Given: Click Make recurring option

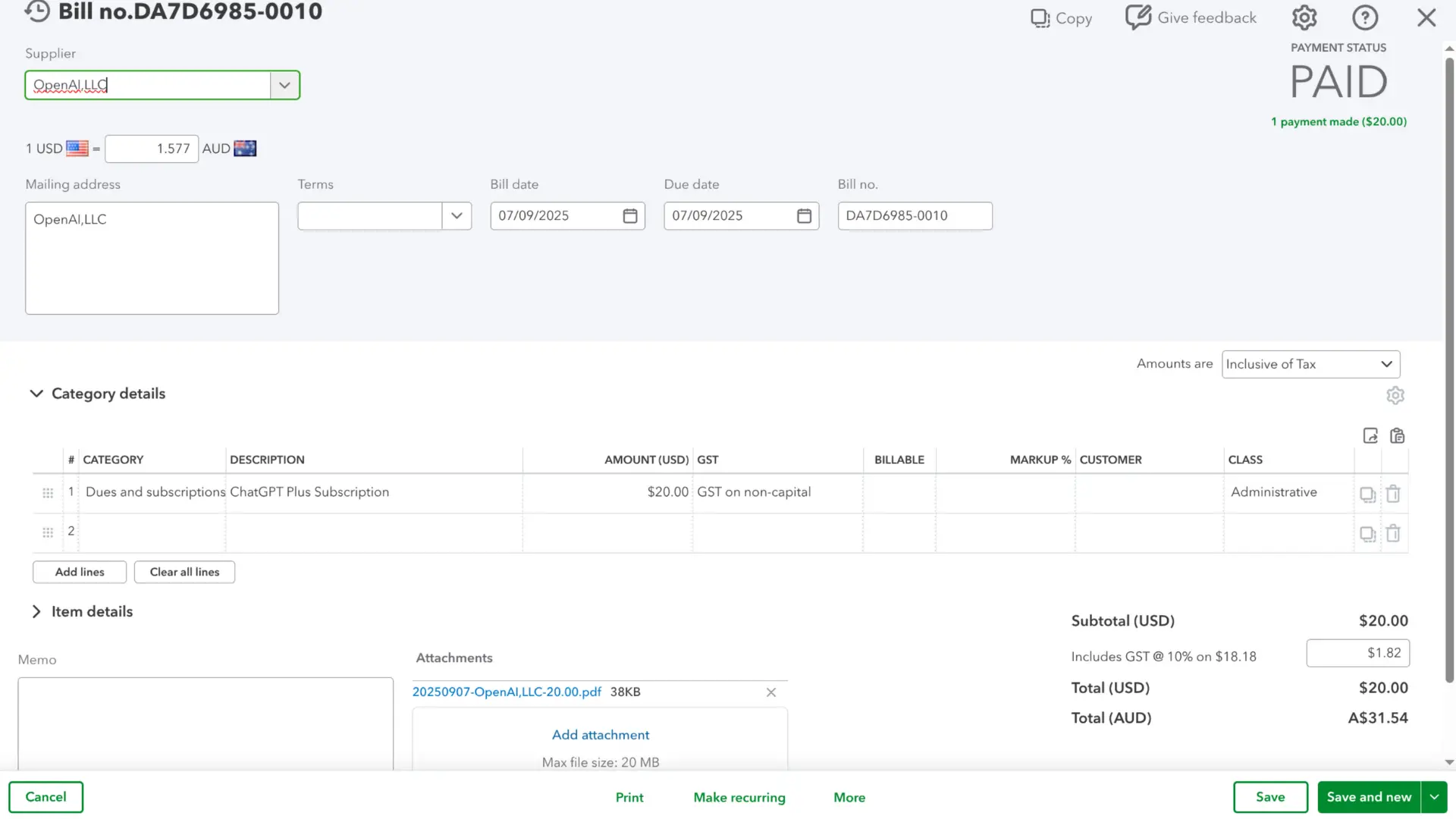Looking at the screenshot, I should [x=739, y=797].
